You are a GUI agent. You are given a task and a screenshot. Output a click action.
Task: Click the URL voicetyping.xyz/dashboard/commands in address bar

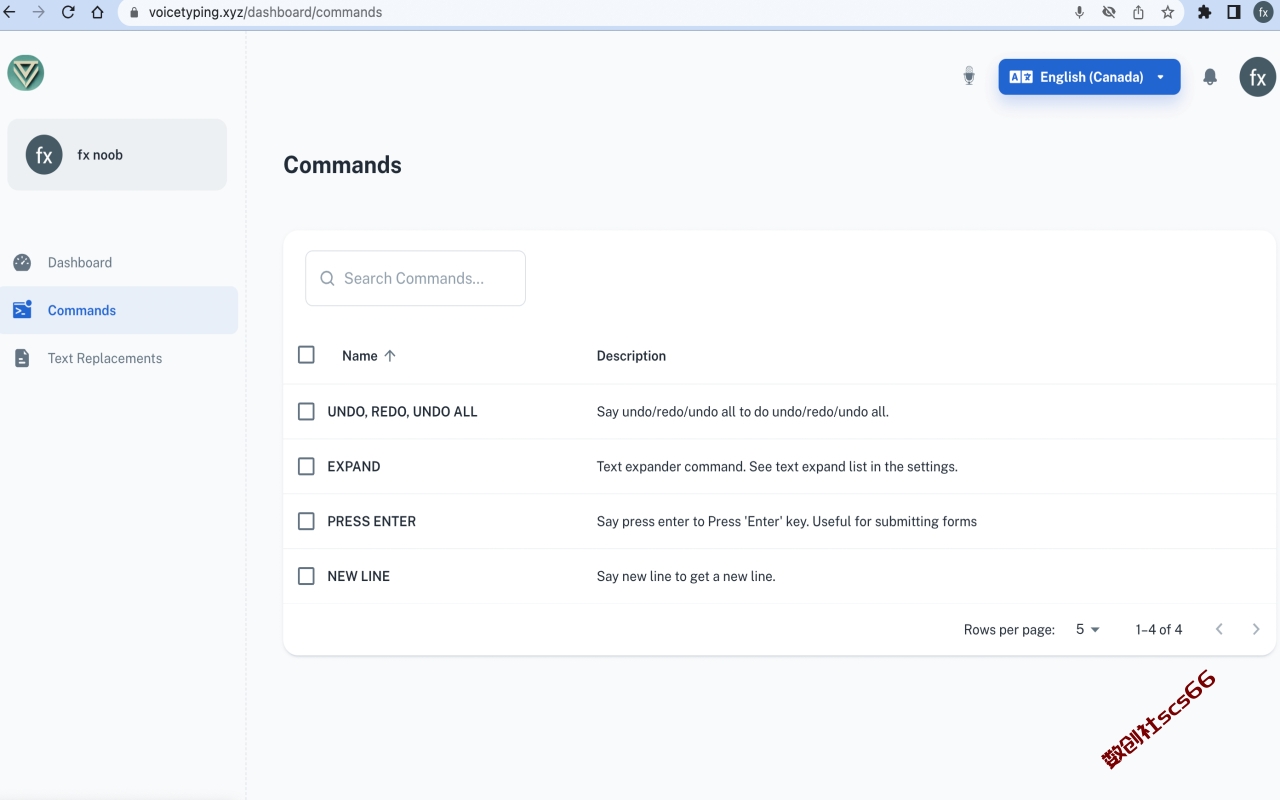[265, 12]
